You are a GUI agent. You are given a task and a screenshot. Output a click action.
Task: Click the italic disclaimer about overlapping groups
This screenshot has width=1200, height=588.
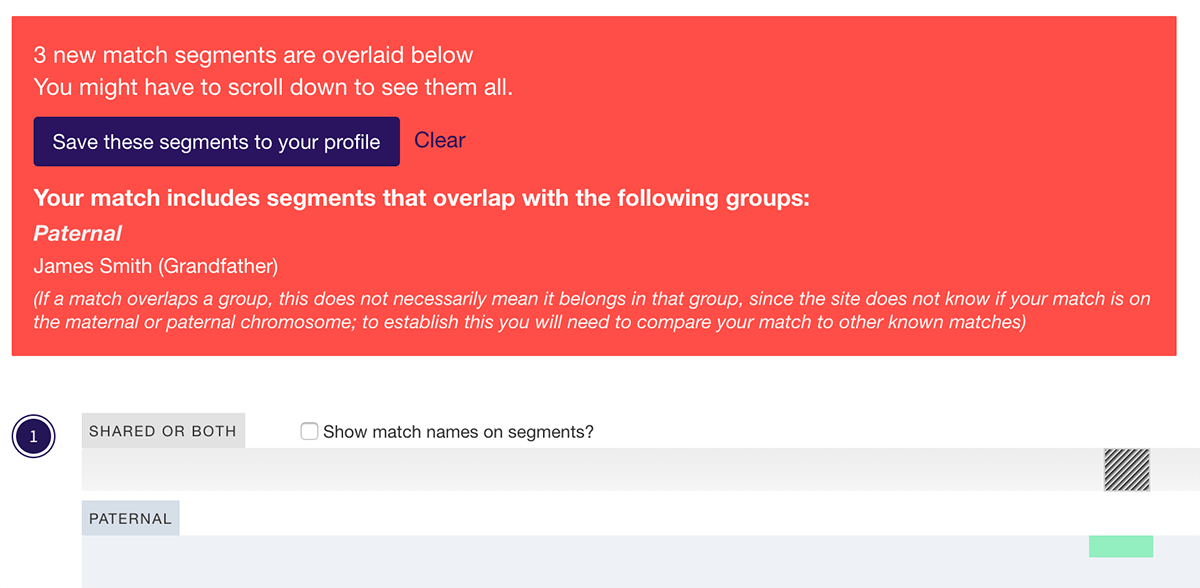(590, 310)
